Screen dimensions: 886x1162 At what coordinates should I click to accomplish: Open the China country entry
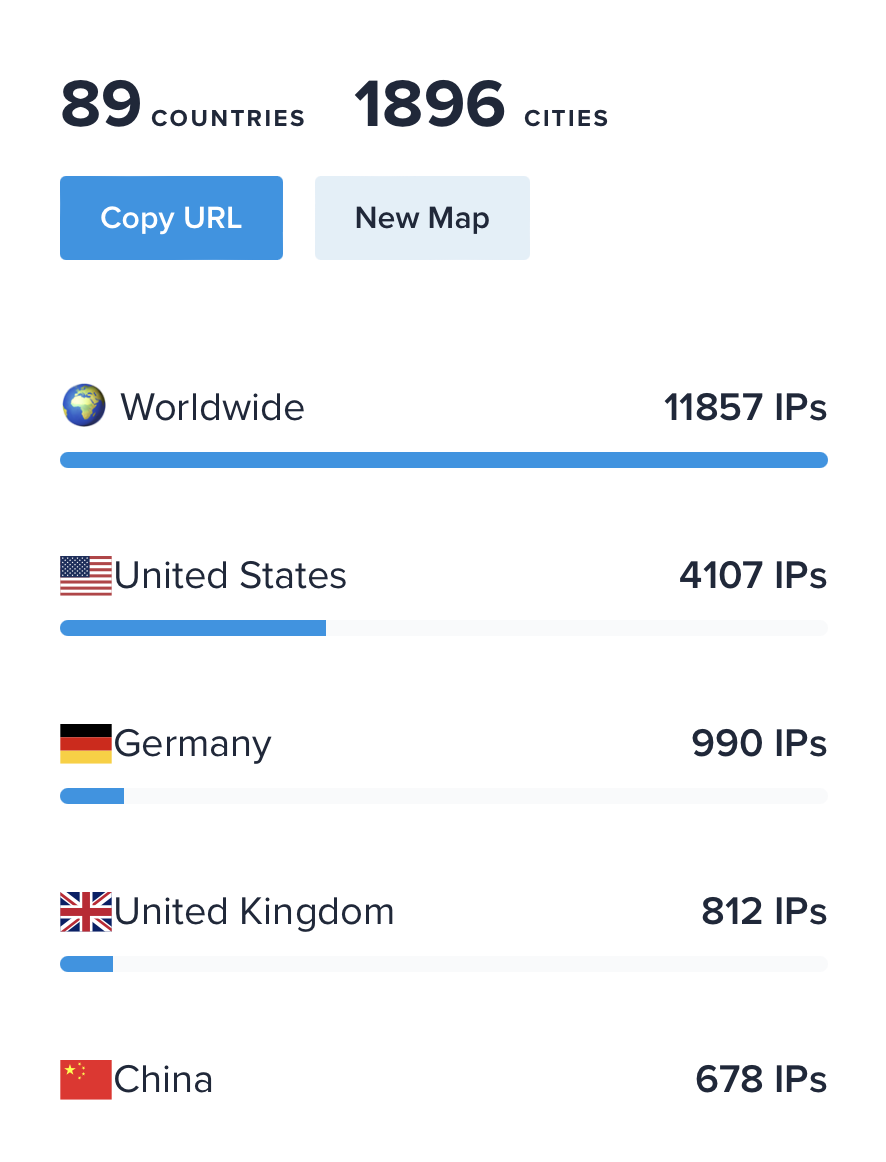pos(164,1080)
